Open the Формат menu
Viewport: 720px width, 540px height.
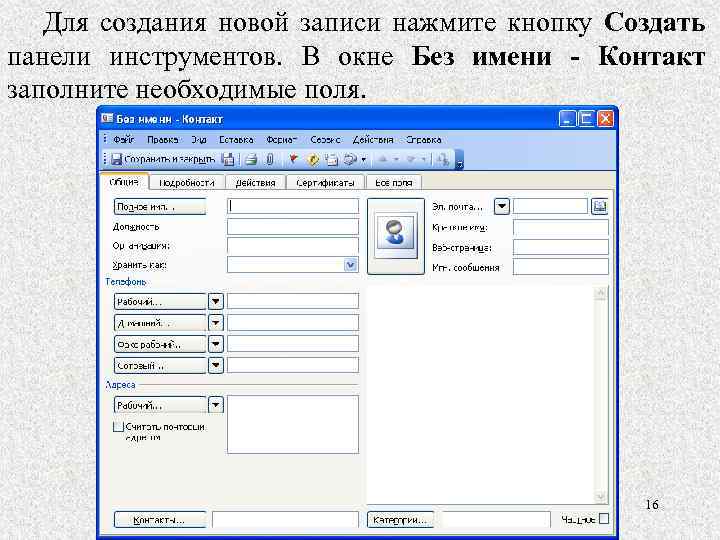click(x=281, y=139)
